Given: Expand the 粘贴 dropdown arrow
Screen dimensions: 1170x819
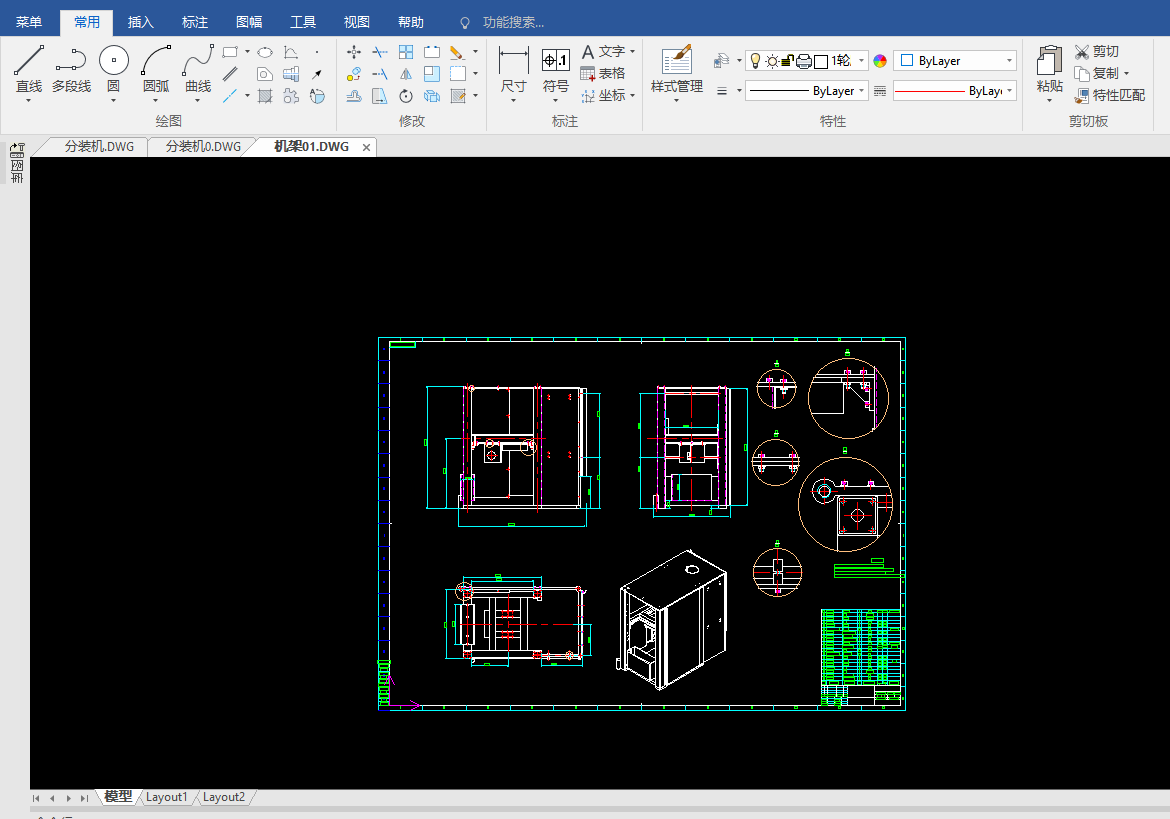Looking at the screenshot, I should pyautogui.click(x=1050, y=100).
